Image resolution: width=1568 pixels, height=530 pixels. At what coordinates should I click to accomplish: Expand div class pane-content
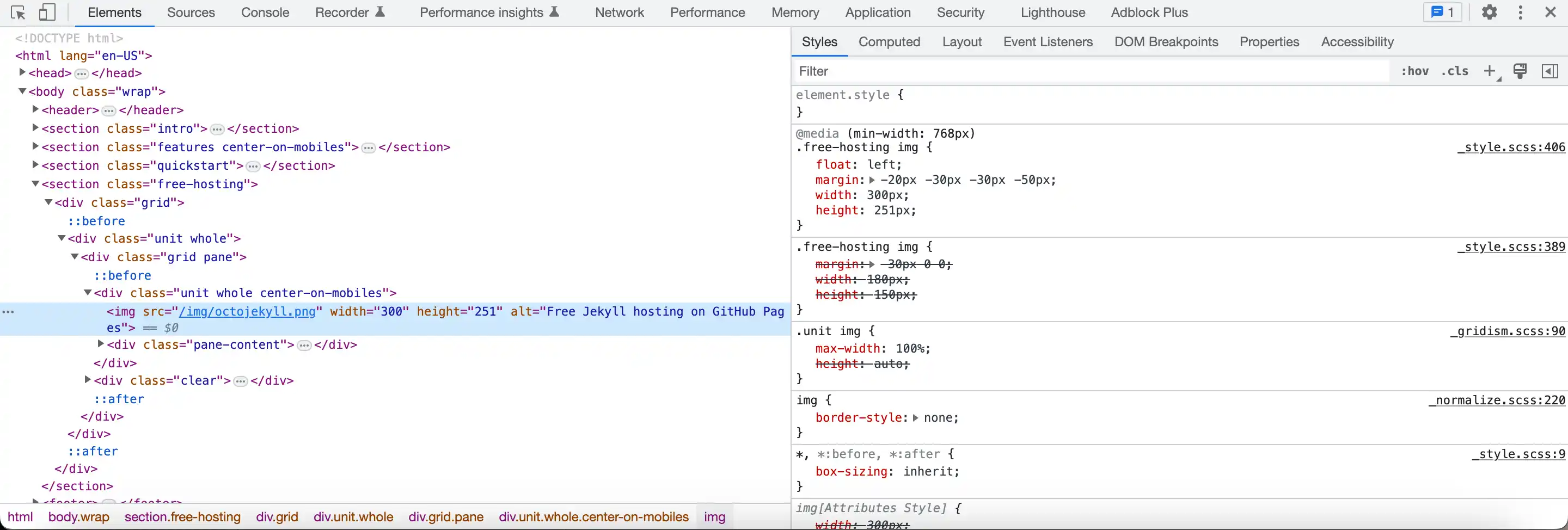pyautogui.click(x=101, y=344)
